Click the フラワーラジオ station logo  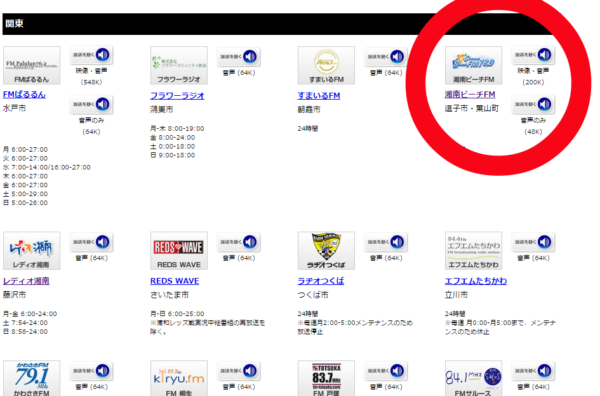(x=179, y=65)
